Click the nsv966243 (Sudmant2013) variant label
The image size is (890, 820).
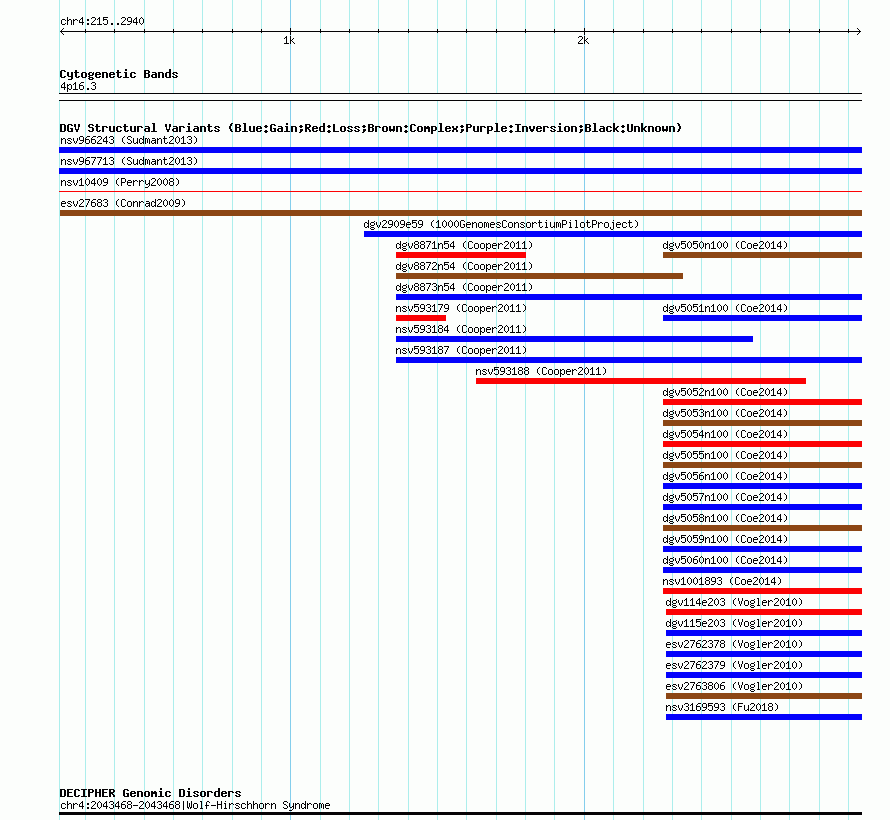(x=129, y=140)
